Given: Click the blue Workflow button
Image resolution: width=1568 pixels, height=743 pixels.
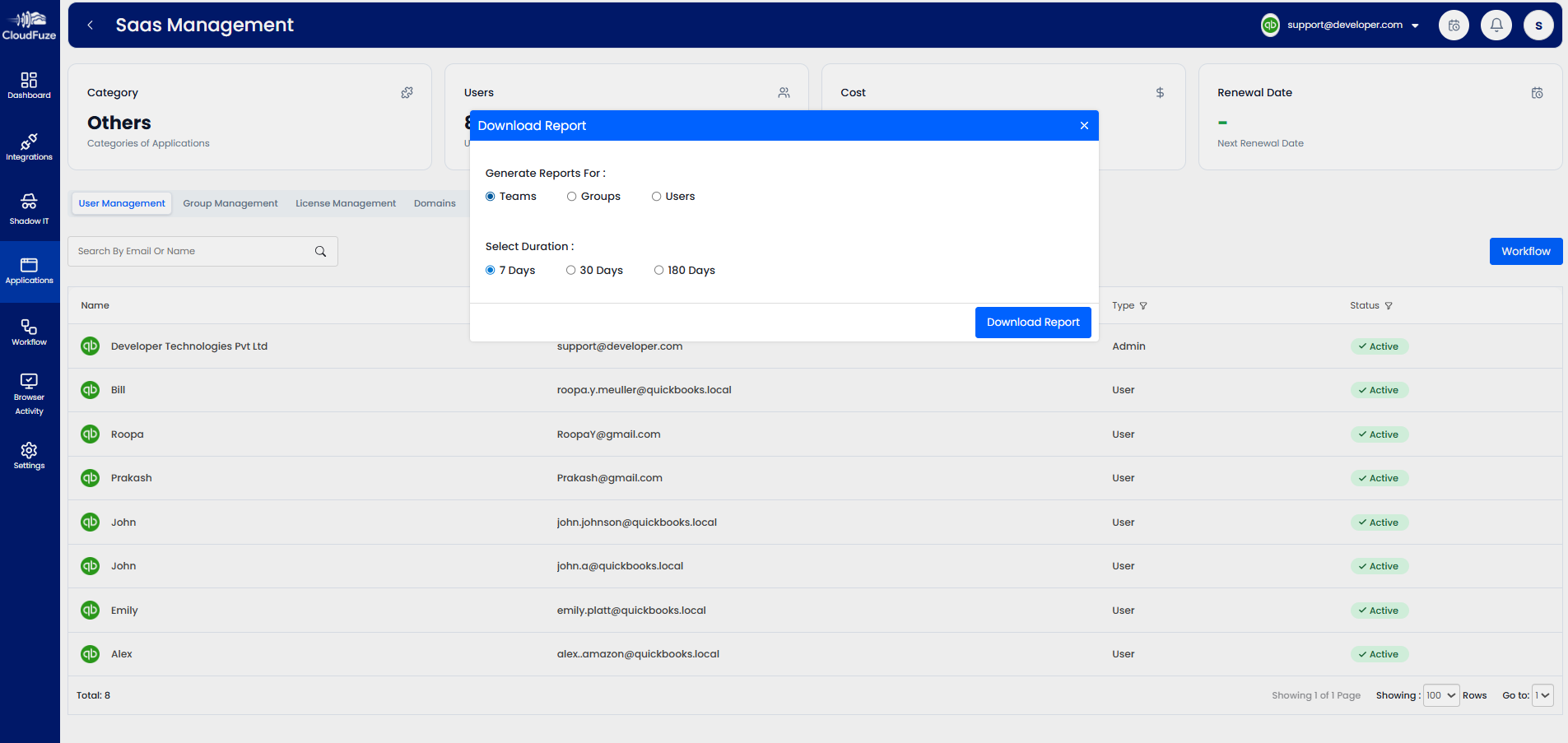Looking at the screenshot, I should [x=1525, y=251].
